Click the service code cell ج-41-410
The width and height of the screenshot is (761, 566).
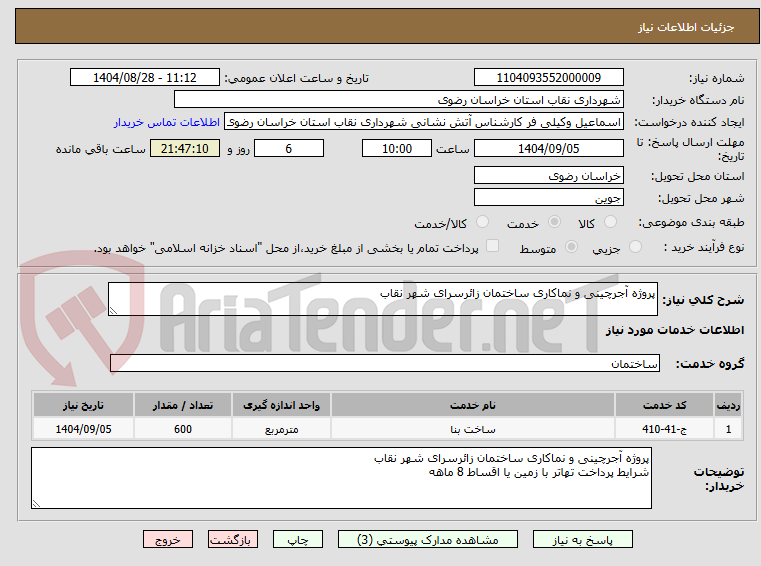point(664,429)
